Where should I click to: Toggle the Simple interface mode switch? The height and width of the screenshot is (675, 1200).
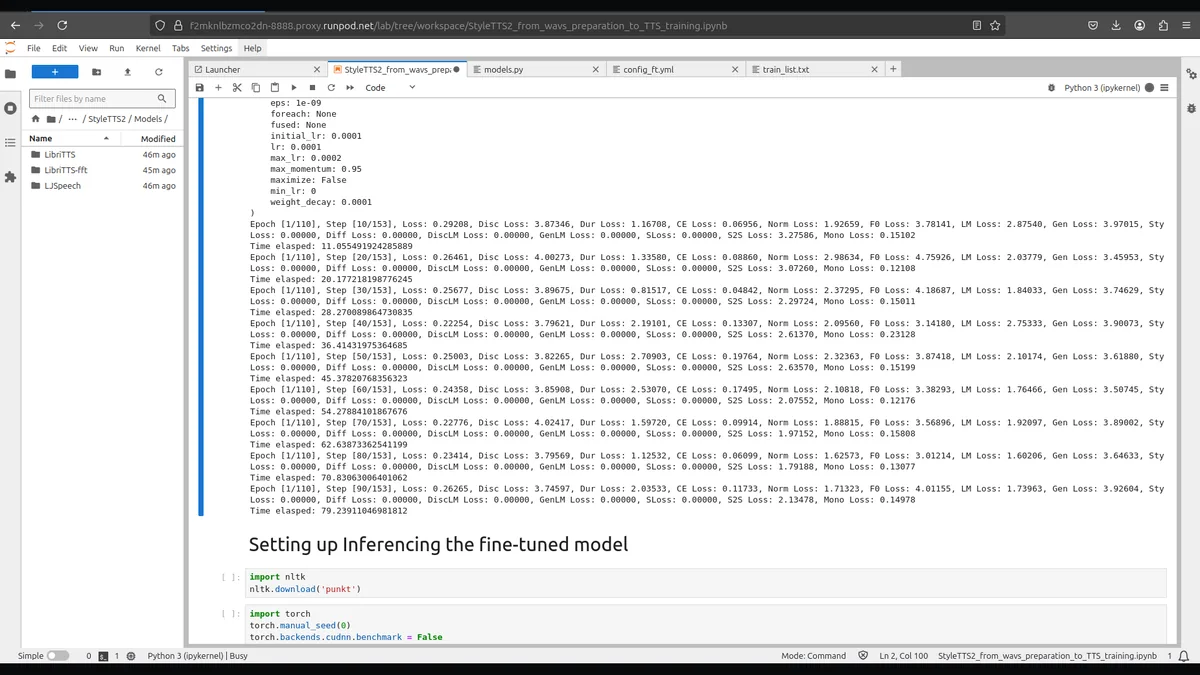(x=58, y=656)
